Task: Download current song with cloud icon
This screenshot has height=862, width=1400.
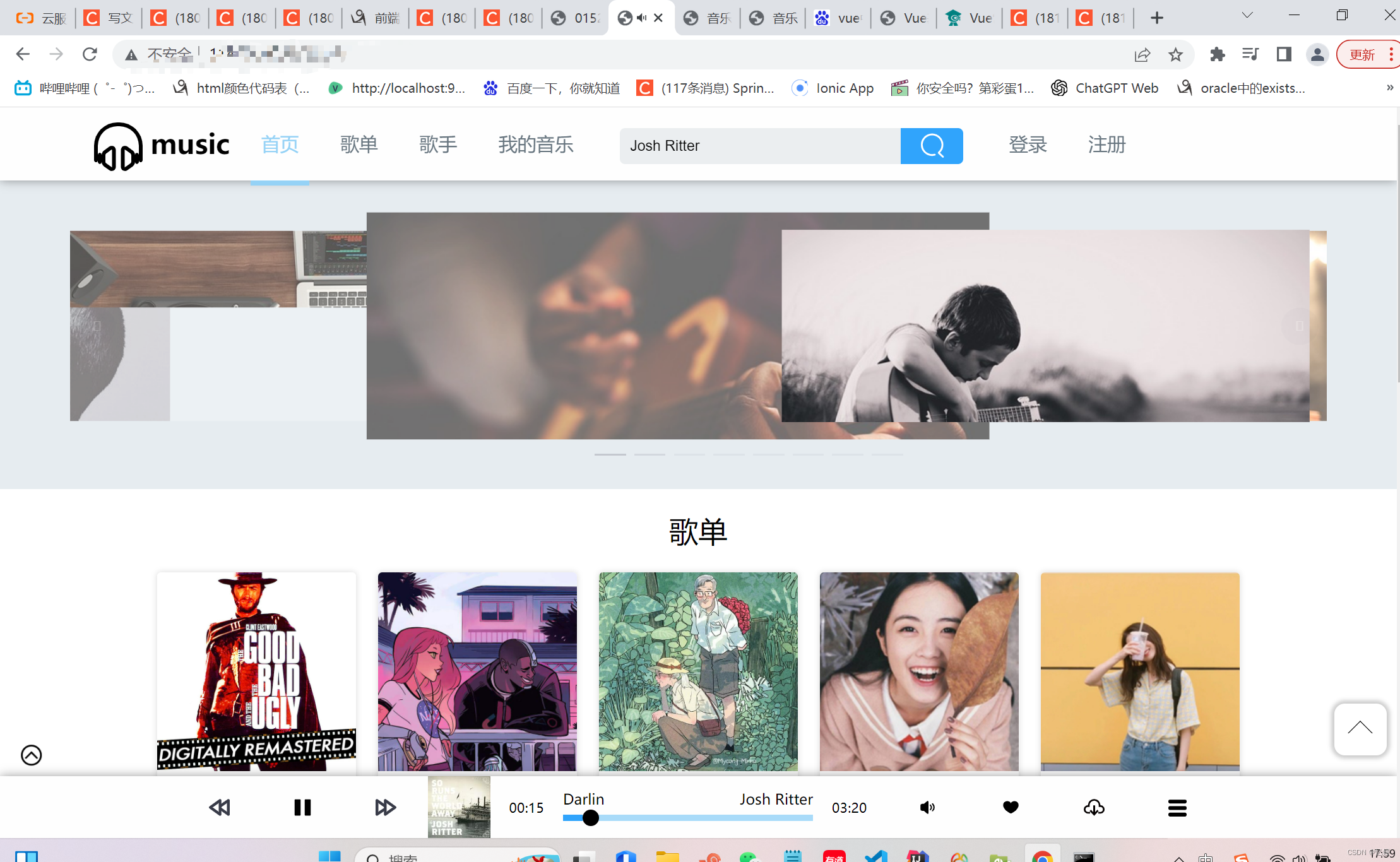Action: 1094,807
